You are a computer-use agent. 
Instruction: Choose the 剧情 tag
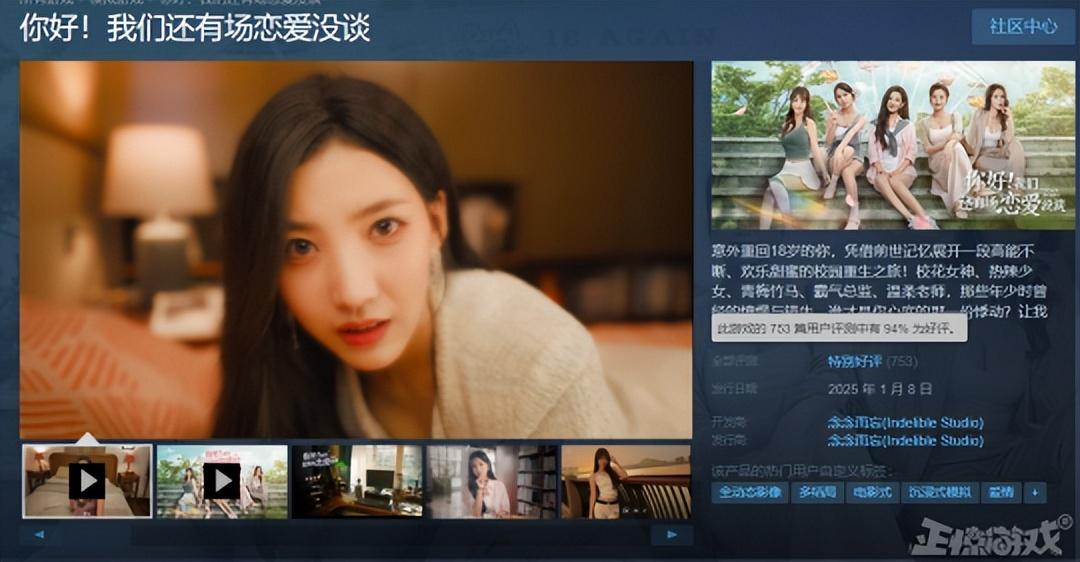(x=1000, y=492)
